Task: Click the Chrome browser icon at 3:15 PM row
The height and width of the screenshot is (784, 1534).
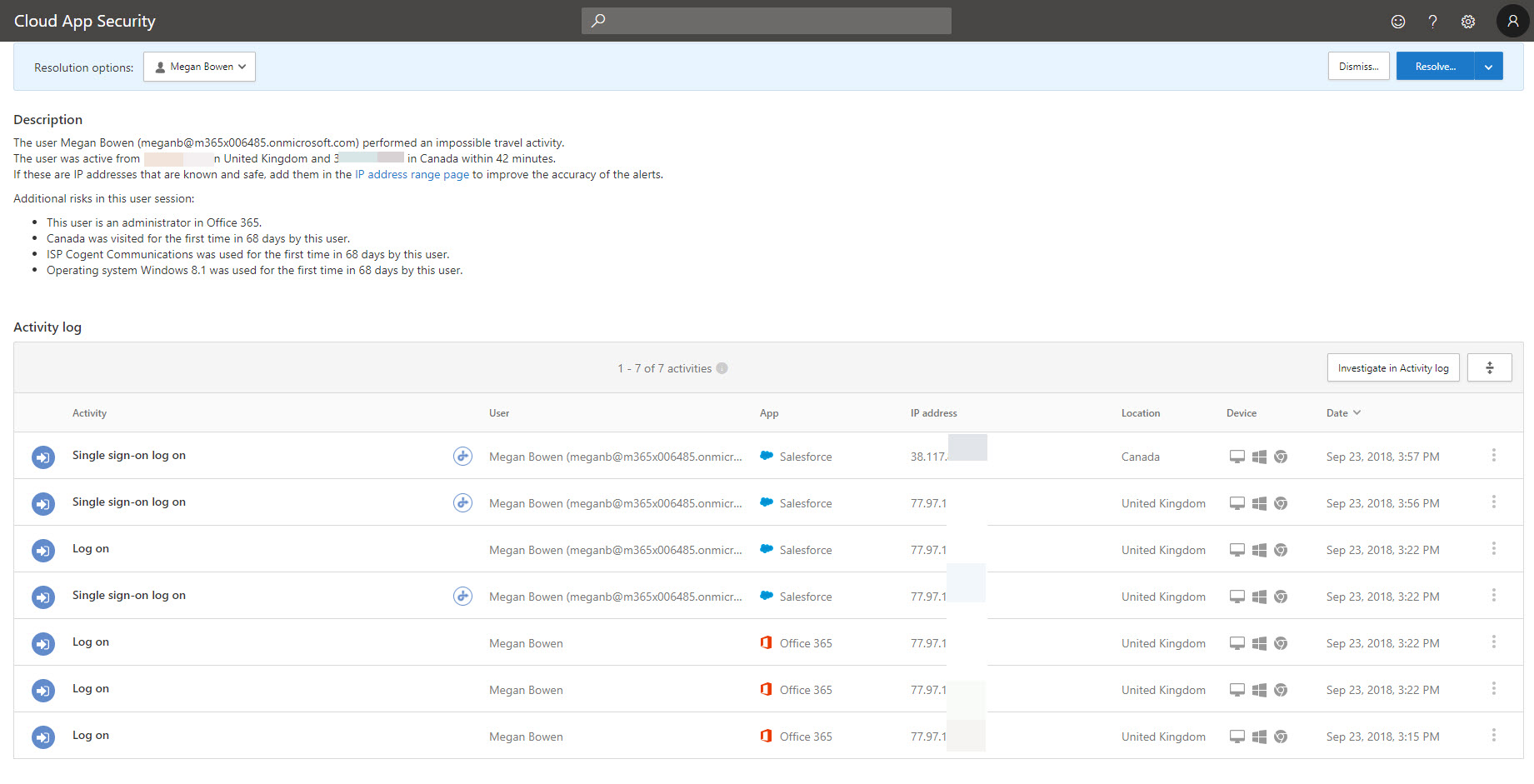Action: click(x=1281, y=737)
